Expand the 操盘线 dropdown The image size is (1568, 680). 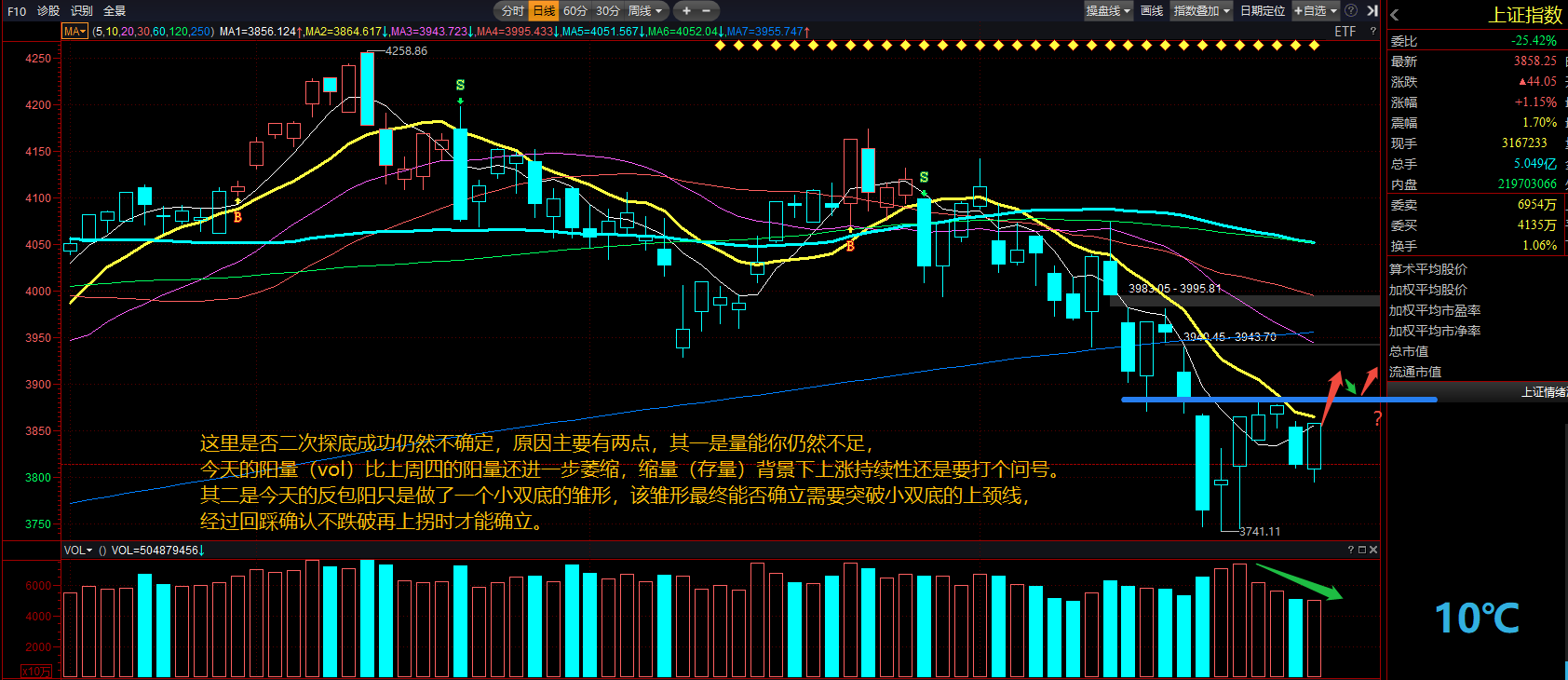tap(1108, 11)
